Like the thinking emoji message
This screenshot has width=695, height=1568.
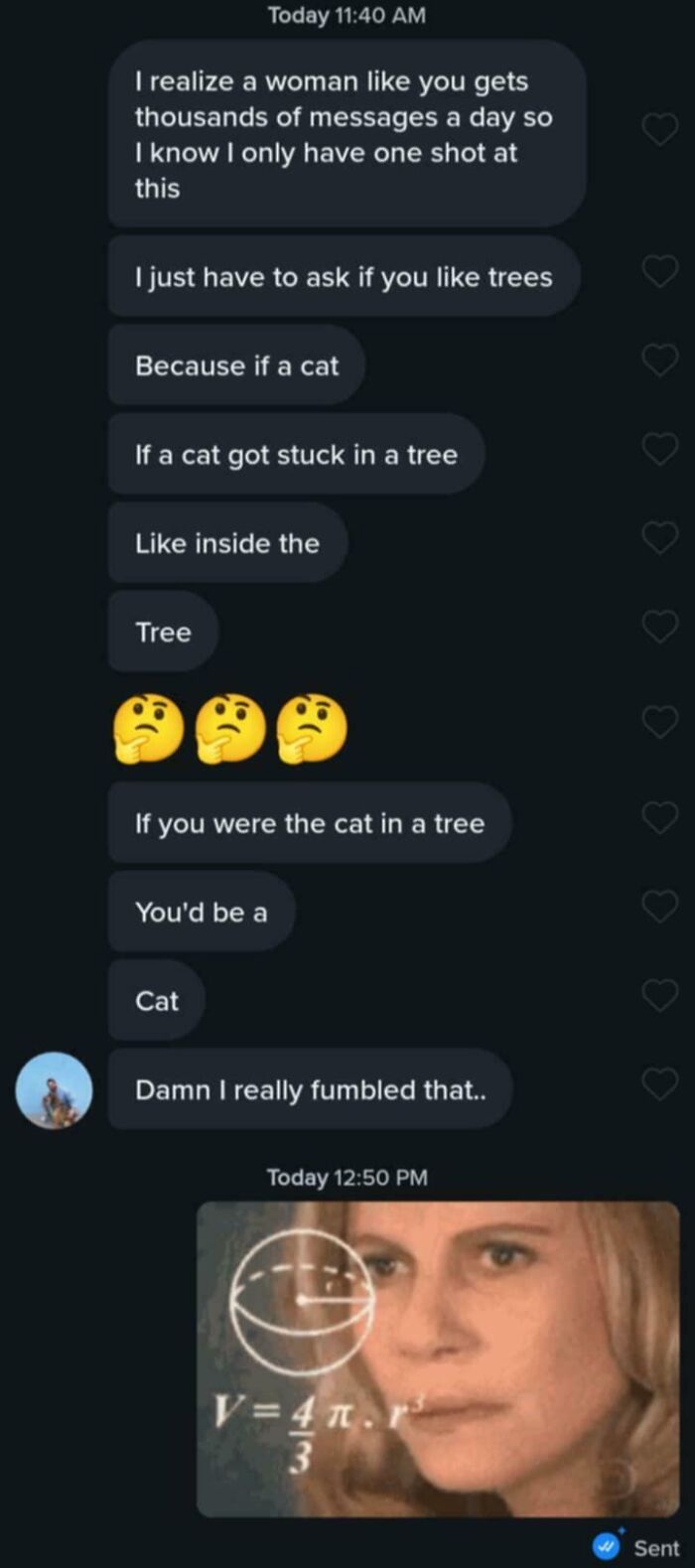[660, 722]
